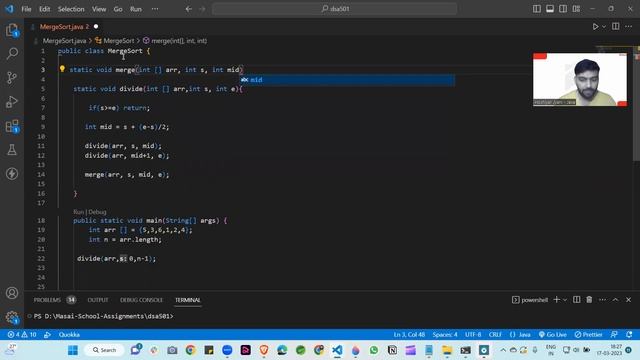Open the File menu
This screenshot has width=640, height=360.
click(x=26, y=9)
